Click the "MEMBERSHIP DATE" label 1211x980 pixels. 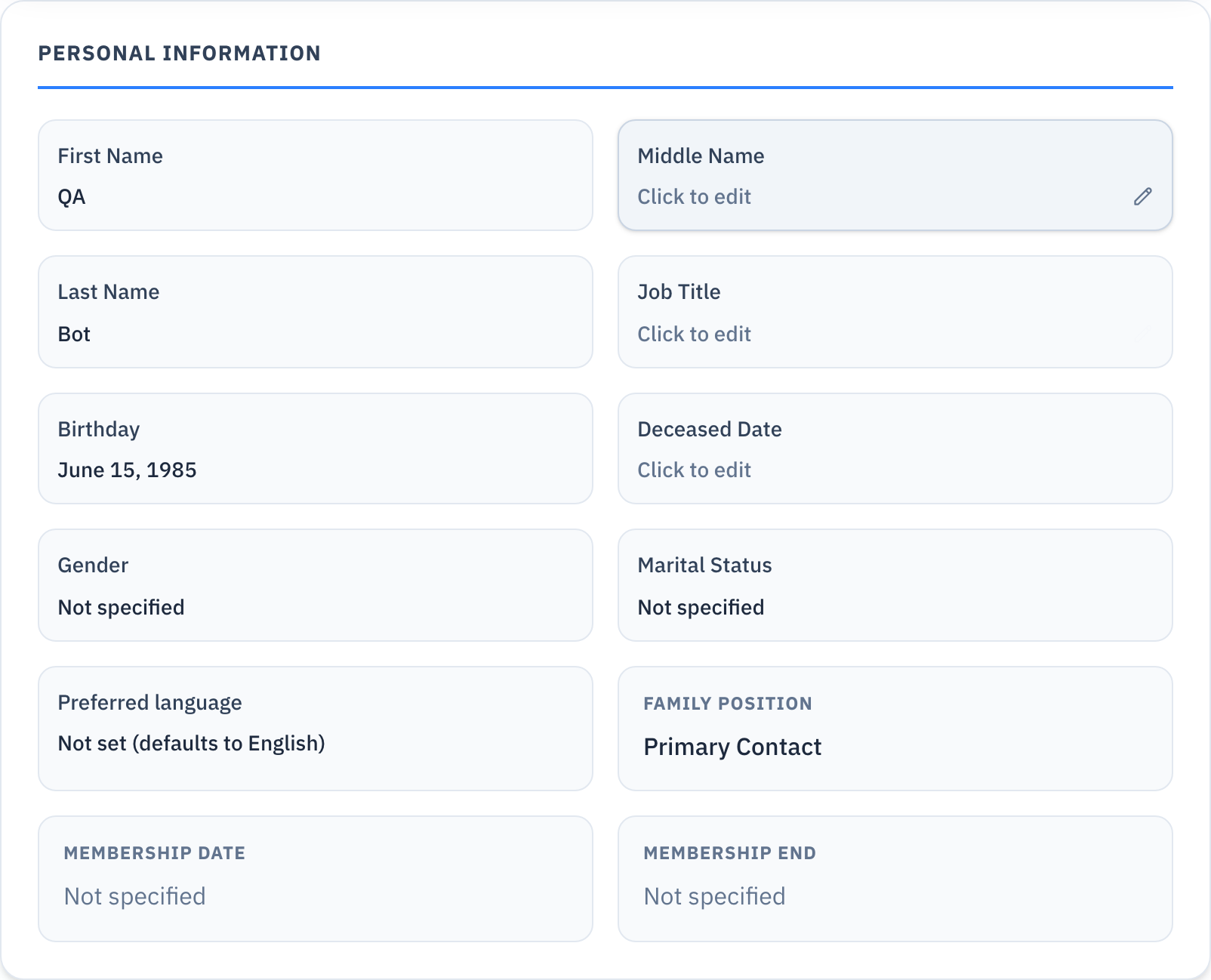(155, 853)
